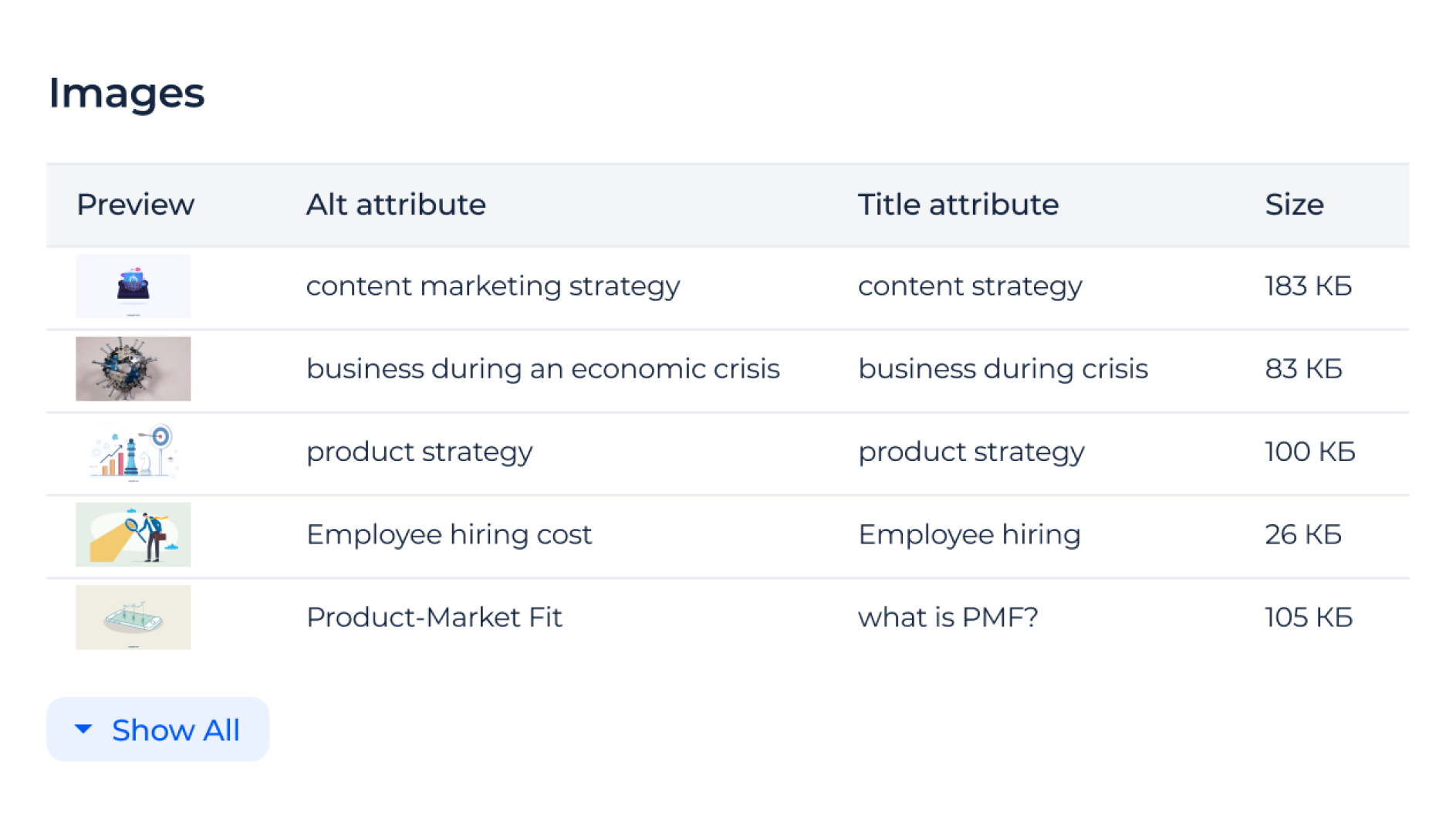The image size is (1456, 823).
Task: Click the Images section heading
Action: click(127, 94)
